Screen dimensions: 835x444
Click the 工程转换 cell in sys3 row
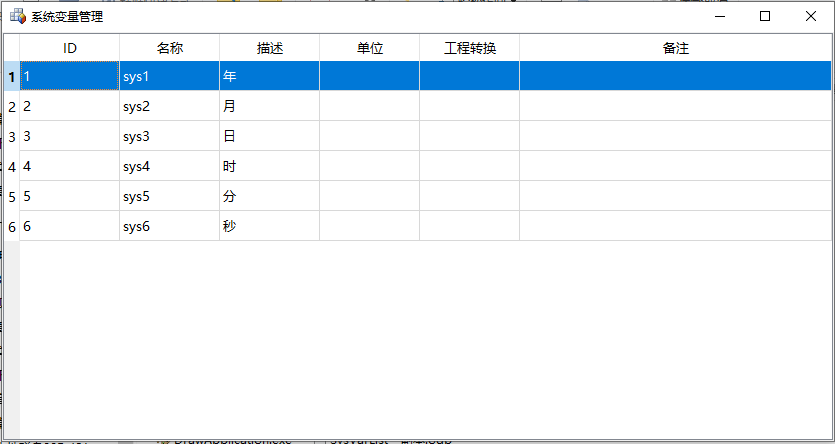tap(470, 136)
